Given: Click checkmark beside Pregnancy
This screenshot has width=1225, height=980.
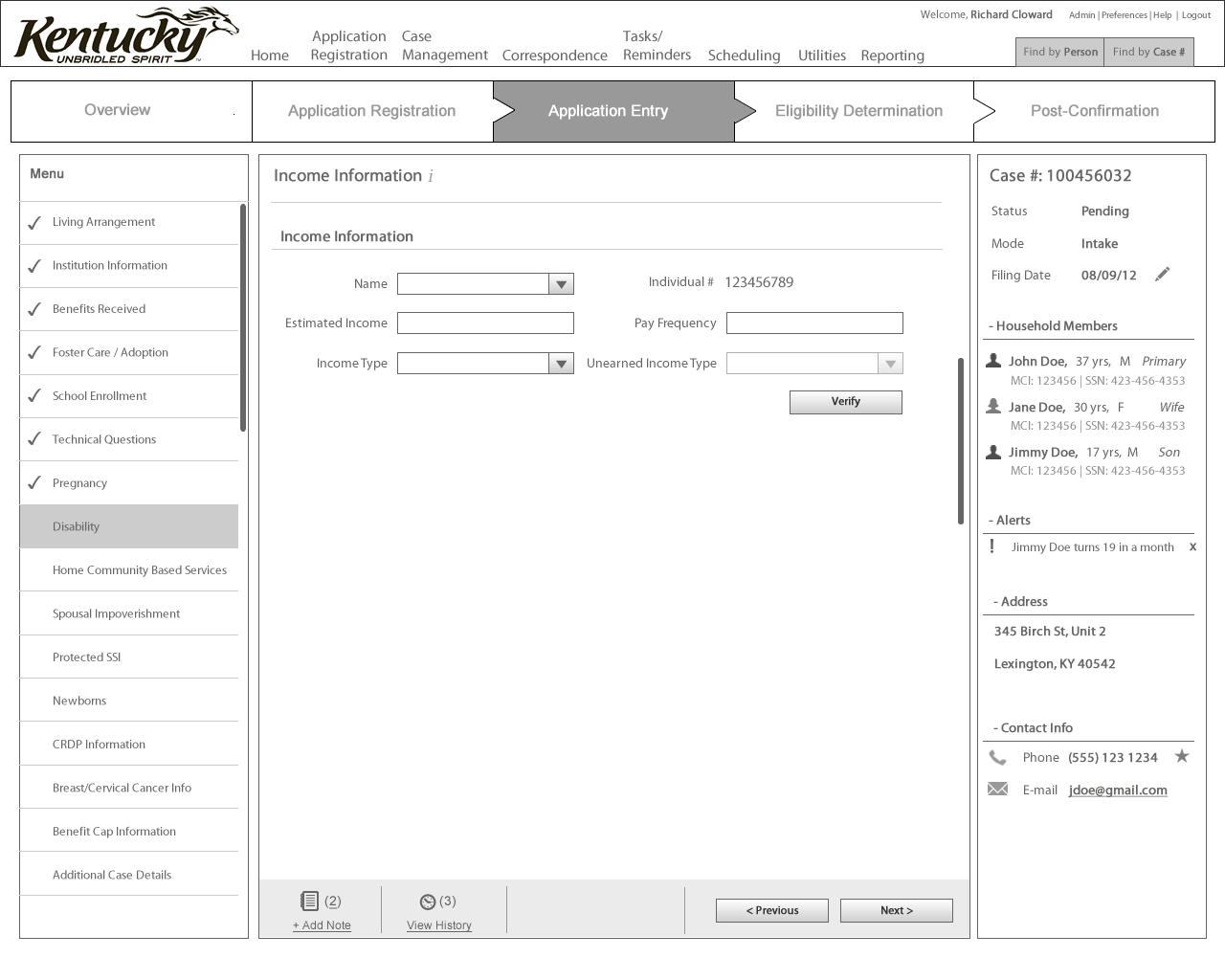Looking at the screenshot, I should tap(34, 483).
